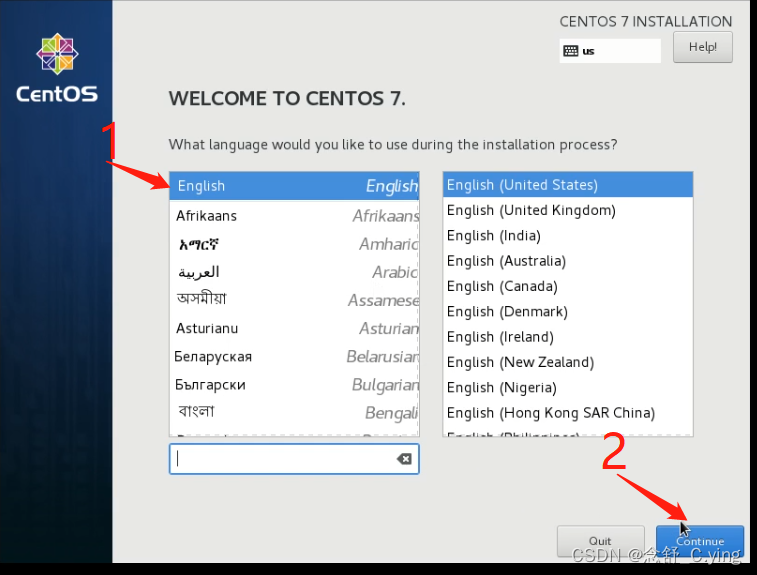The image size is (757, 575).
Task: Click the us keyboard layout indicator
Action: (610, 51)
